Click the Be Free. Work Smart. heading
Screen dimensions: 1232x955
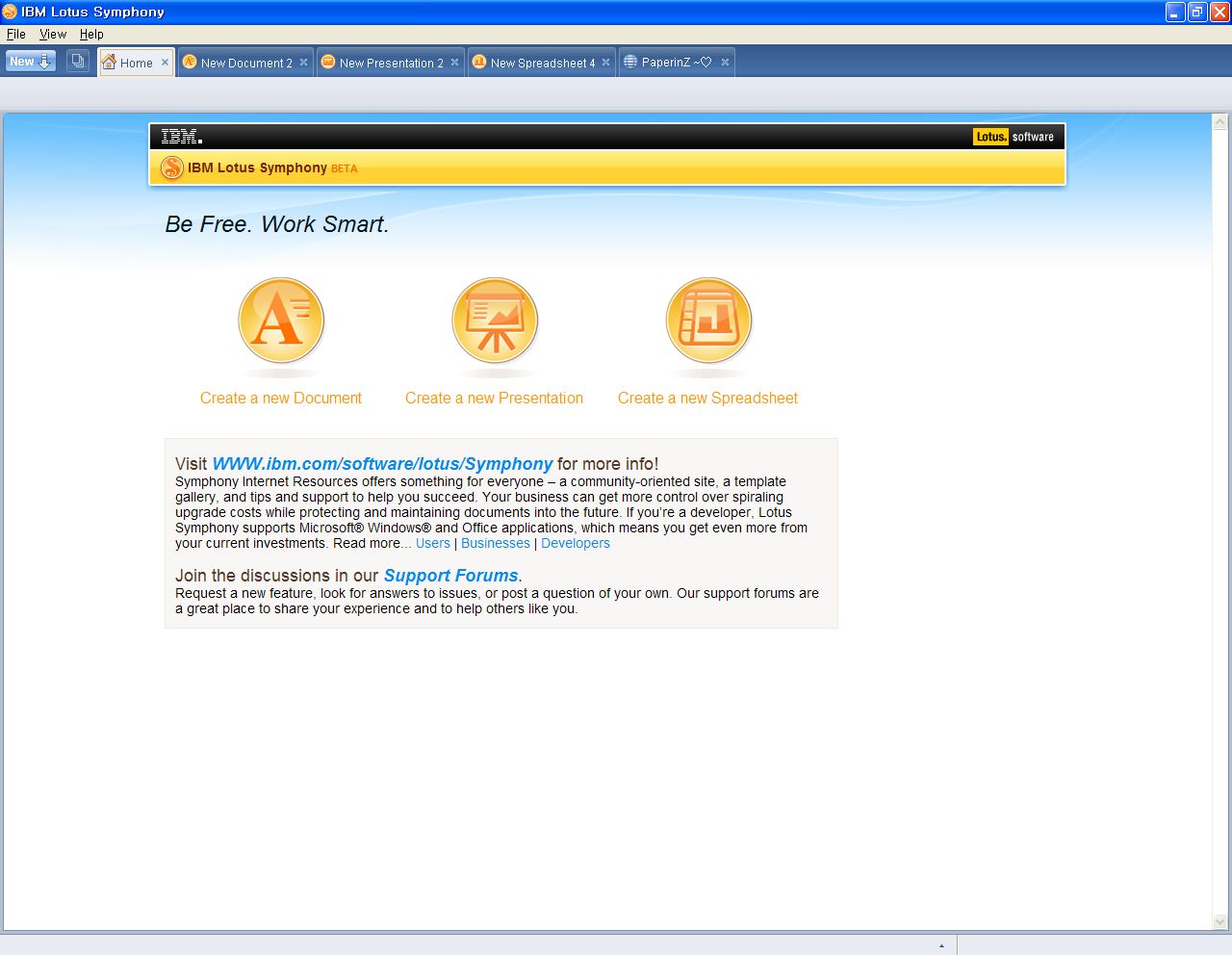pyautogui.click(x=277, y=224)
